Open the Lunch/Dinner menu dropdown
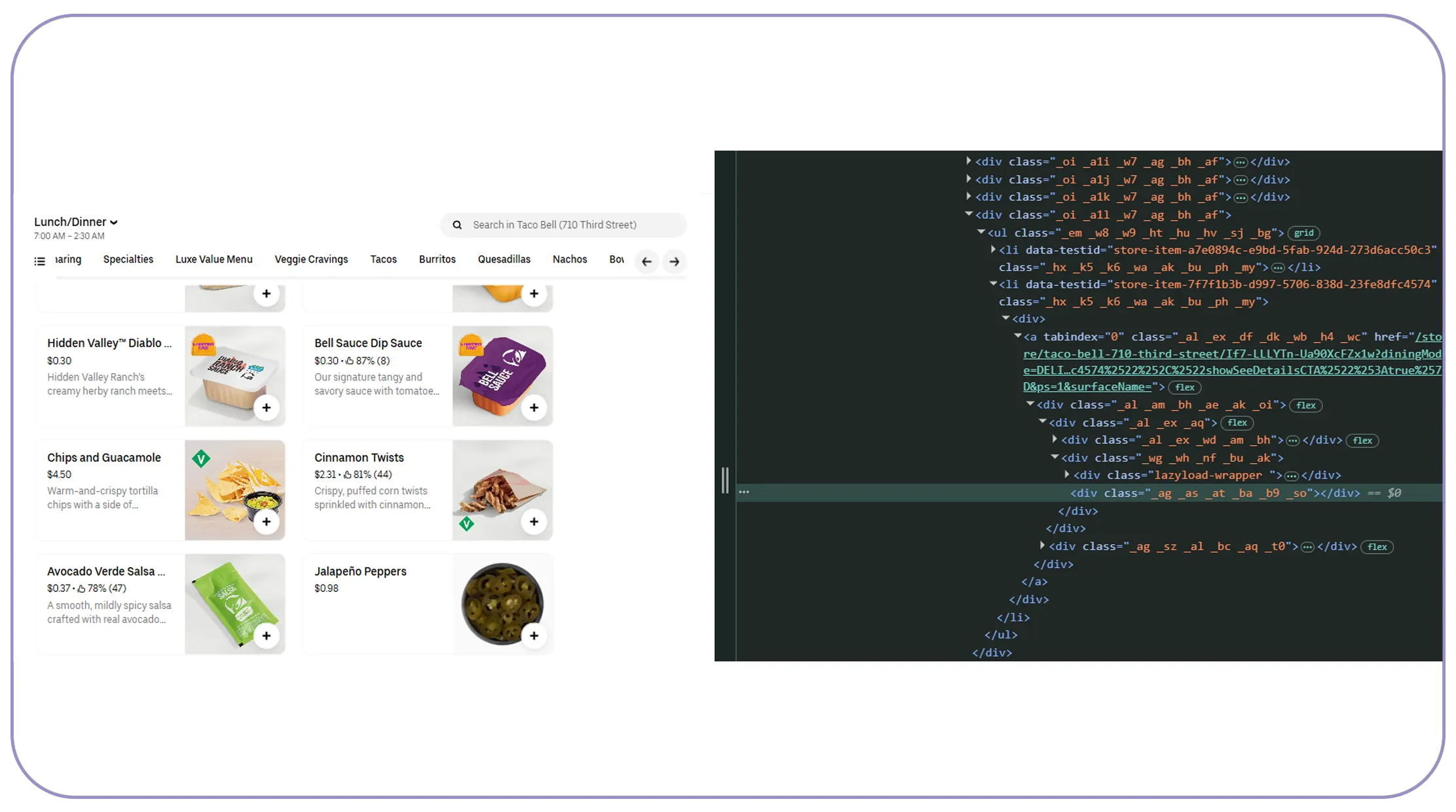 [75, 222]
